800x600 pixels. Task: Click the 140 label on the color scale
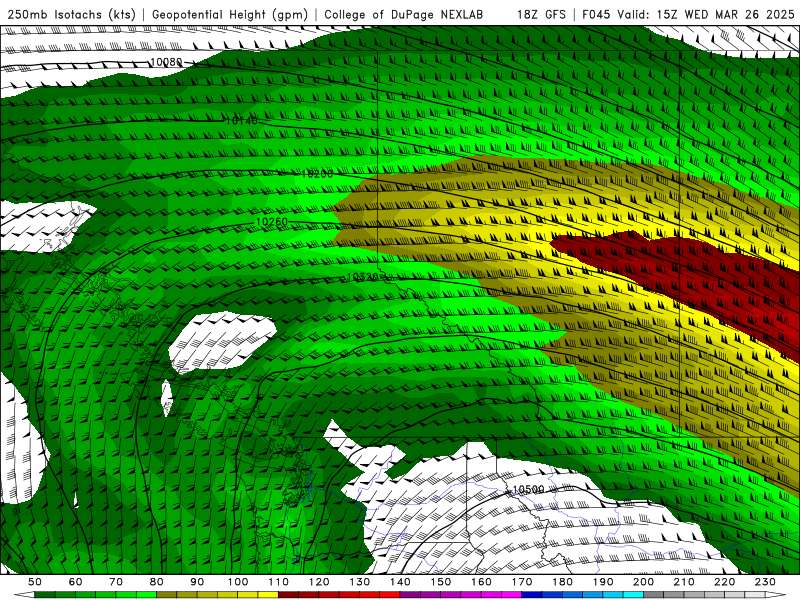pos(400,582)
